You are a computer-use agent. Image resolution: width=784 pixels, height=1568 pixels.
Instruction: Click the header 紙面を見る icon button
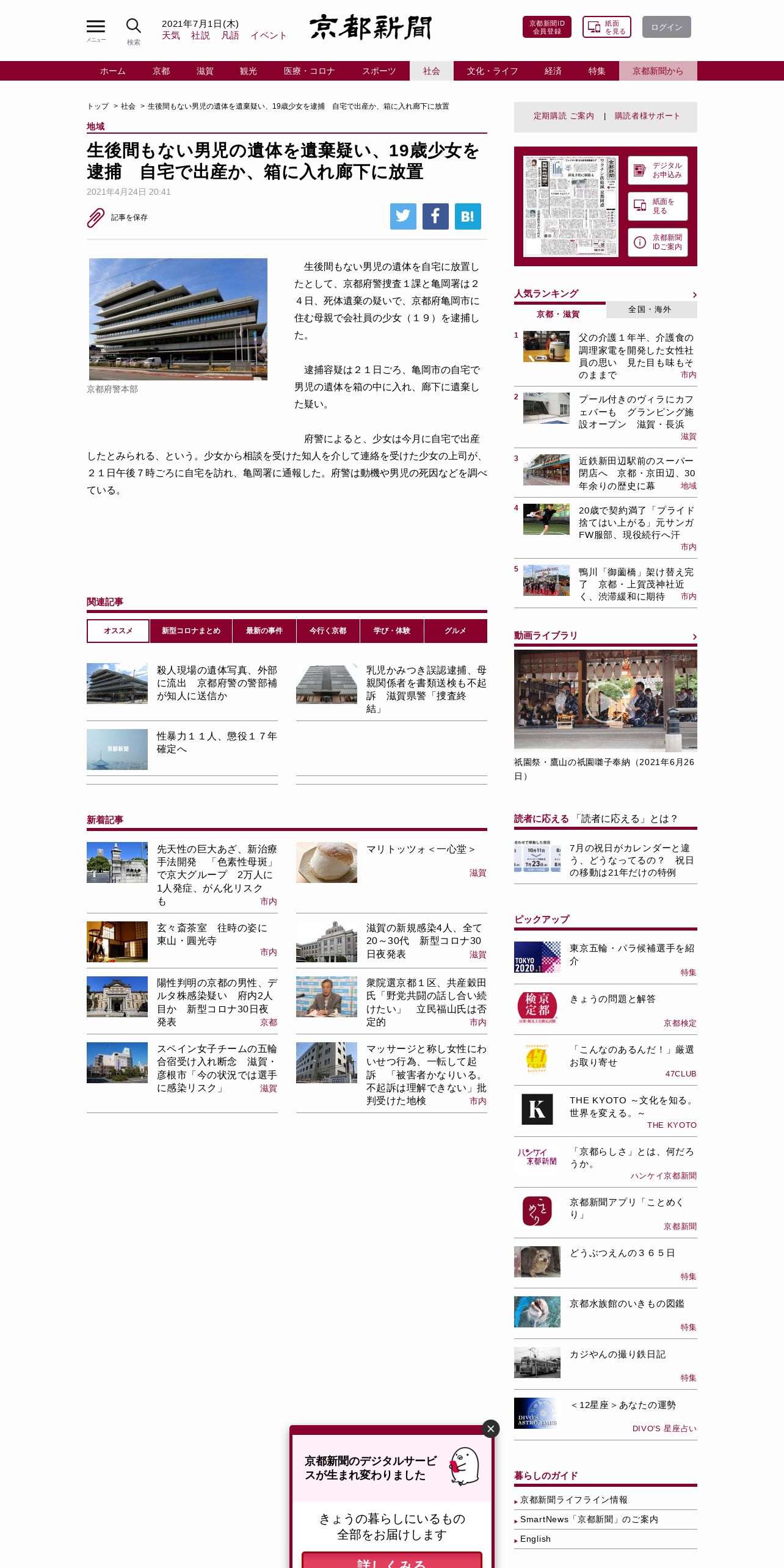(607, 27)
